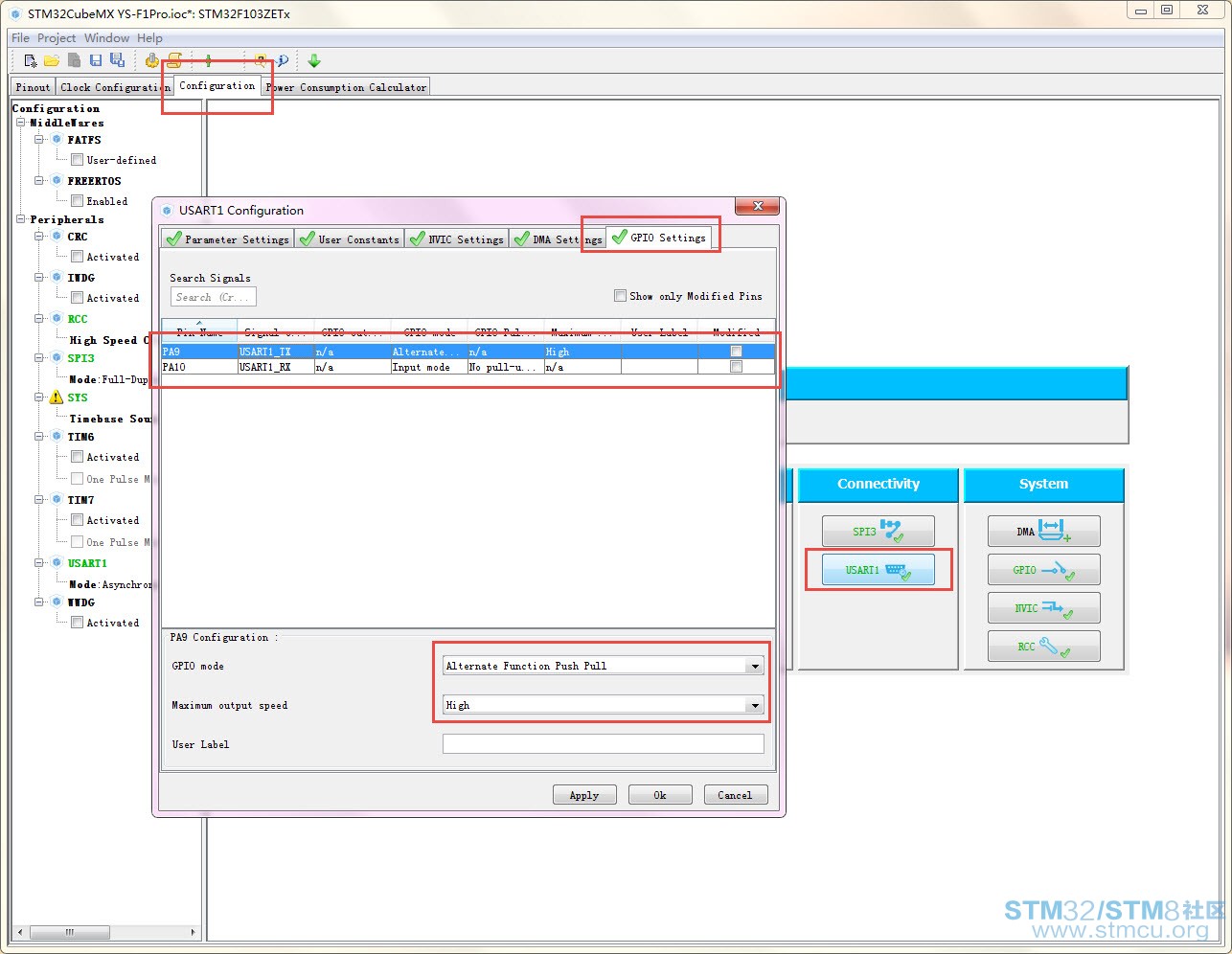The image size is (1232, 954).
Task: Click the blue info toolbar icon
Action: click(283, 60)
